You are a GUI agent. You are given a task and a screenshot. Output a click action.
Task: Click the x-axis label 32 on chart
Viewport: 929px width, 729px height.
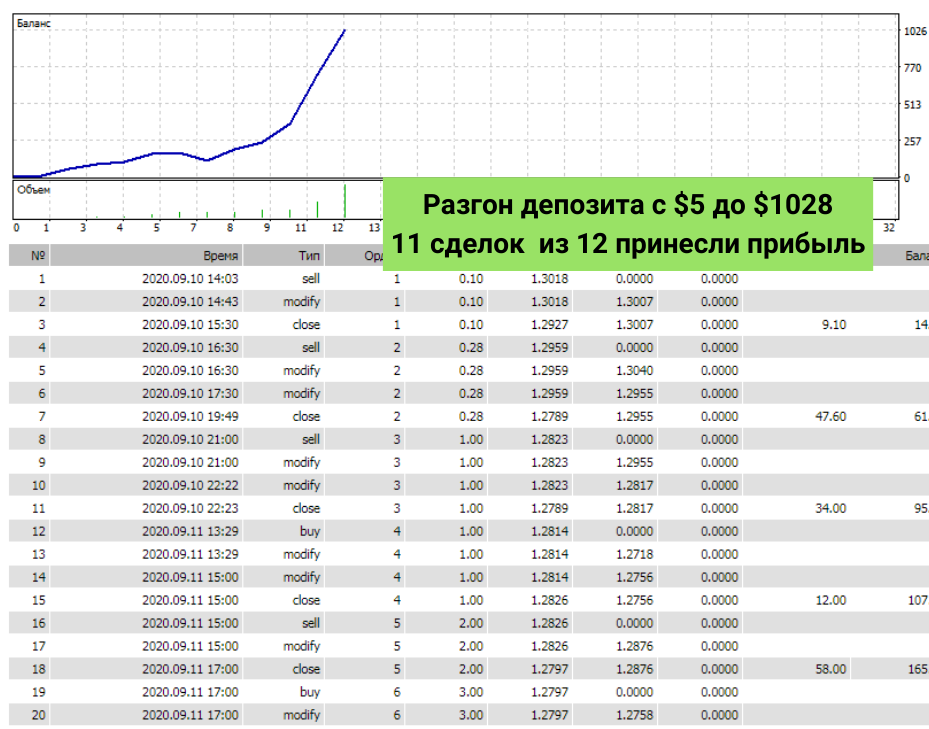tap(889, 228)
